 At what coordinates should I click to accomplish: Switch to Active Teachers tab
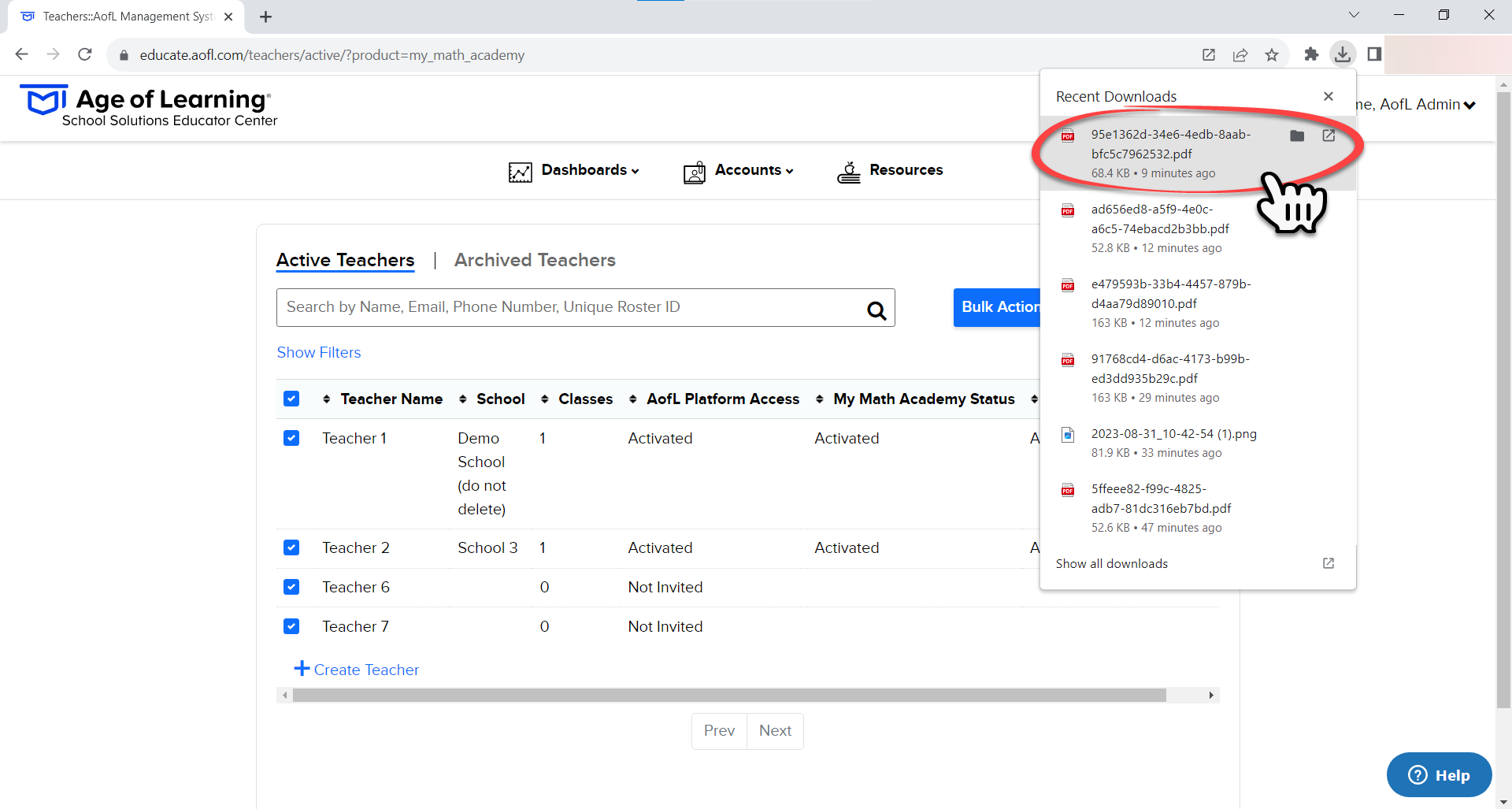click(345, 260)
